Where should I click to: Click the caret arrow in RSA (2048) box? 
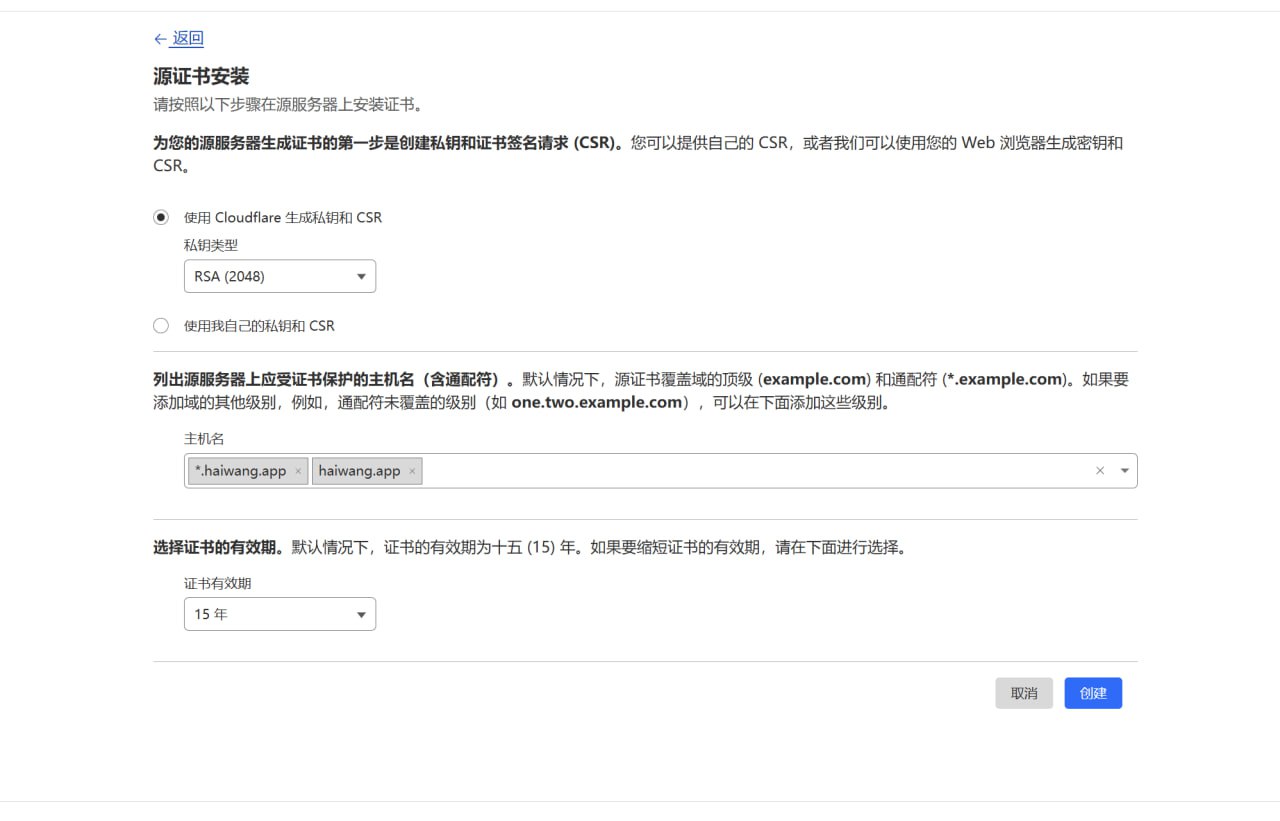coord(361,277)
